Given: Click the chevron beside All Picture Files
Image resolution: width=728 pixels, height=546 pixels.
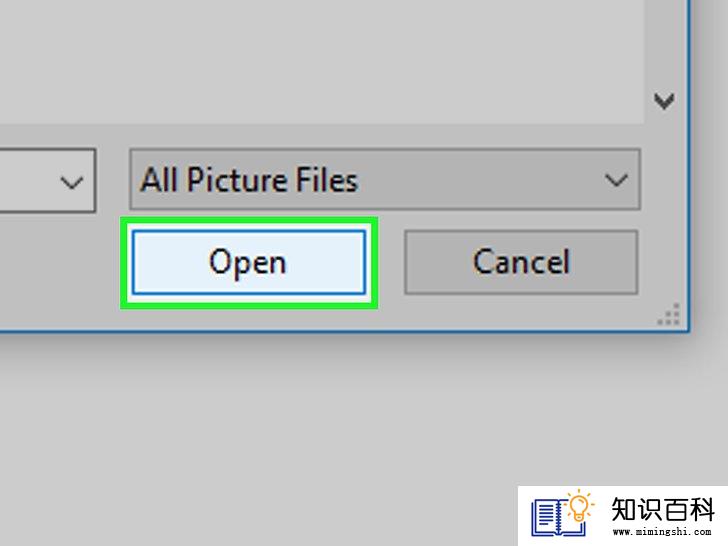Looking at the screenshot, I should (x=617, y=180).
